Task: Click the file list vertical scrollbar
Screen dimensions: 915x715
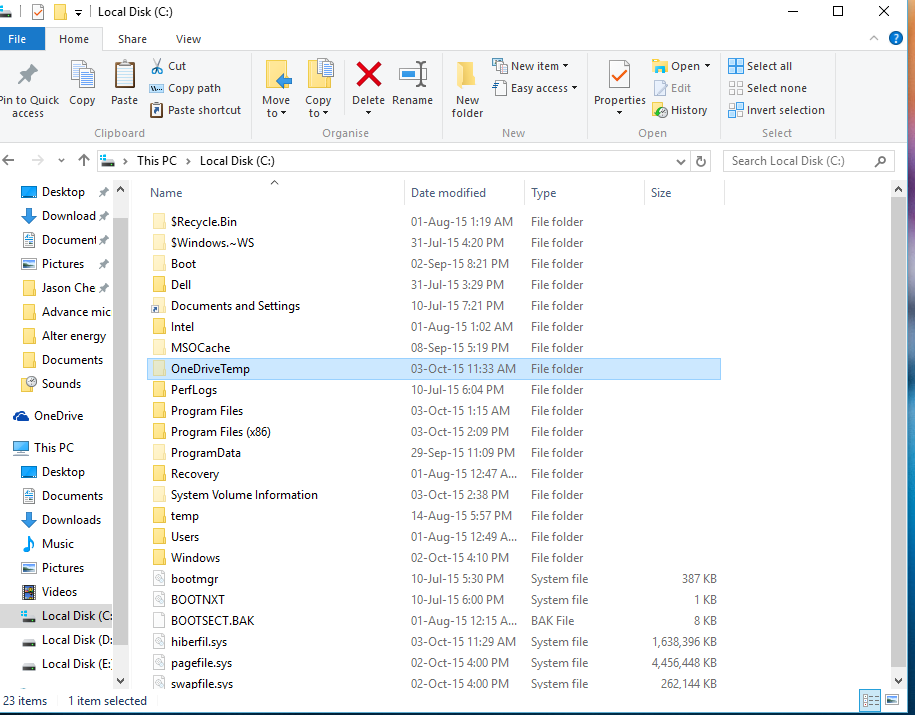Action: [x=898, y=433]
